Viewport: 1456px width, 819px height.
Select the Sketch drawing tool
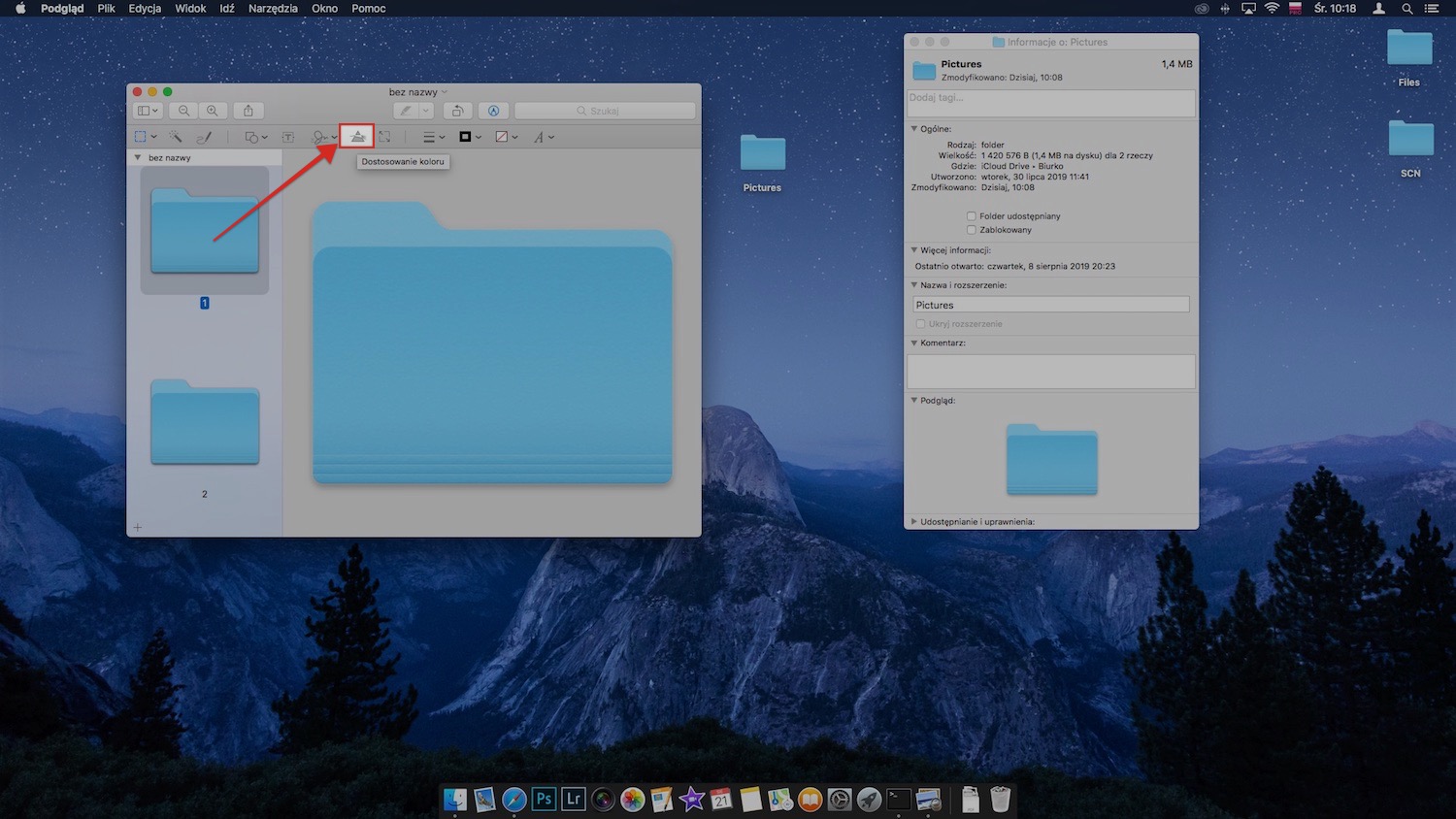205,136
